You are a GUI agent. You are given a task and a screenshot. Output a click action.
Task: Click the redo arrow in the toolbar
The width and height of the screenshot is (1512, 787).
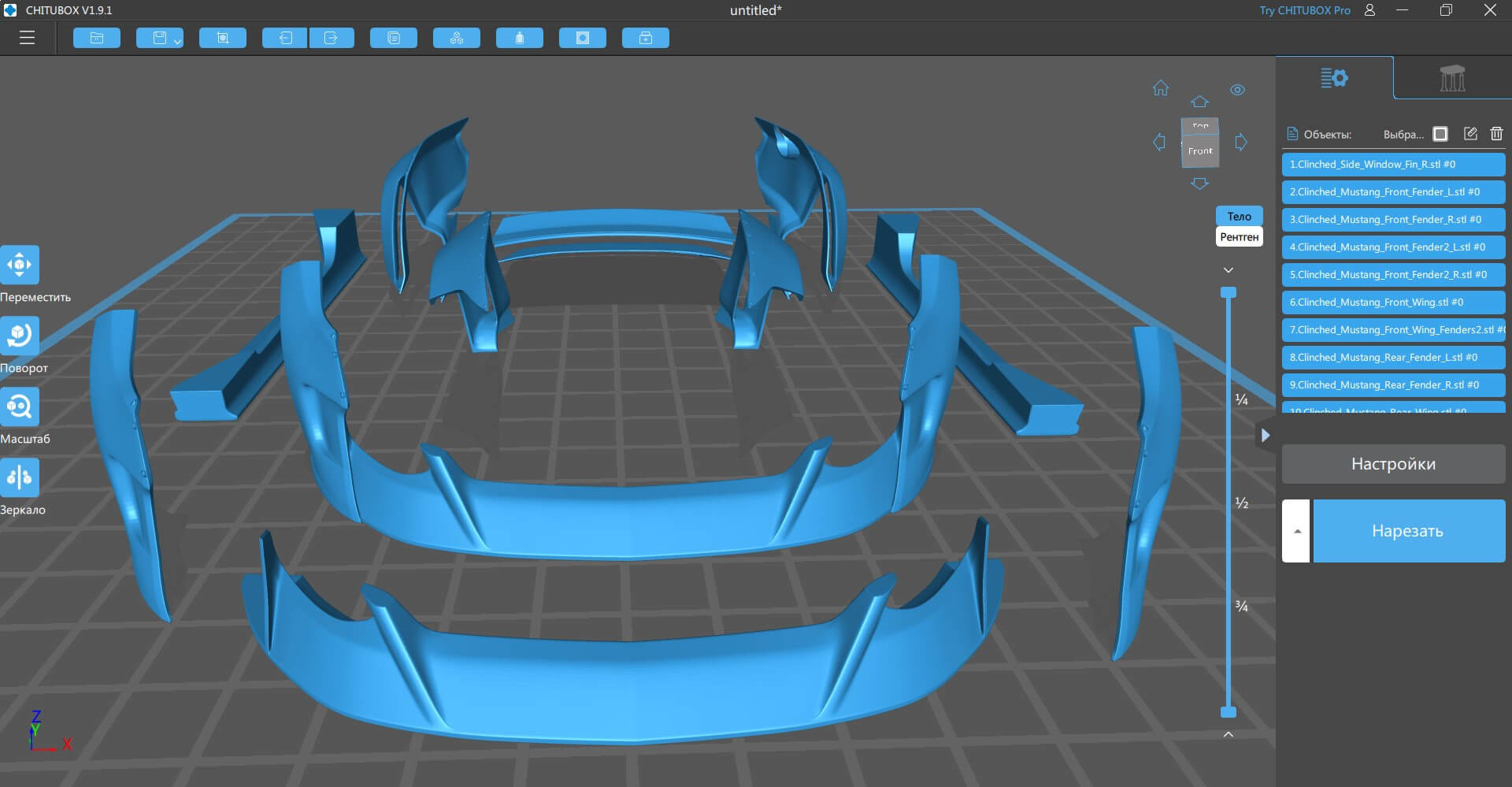tap(332, 38)
